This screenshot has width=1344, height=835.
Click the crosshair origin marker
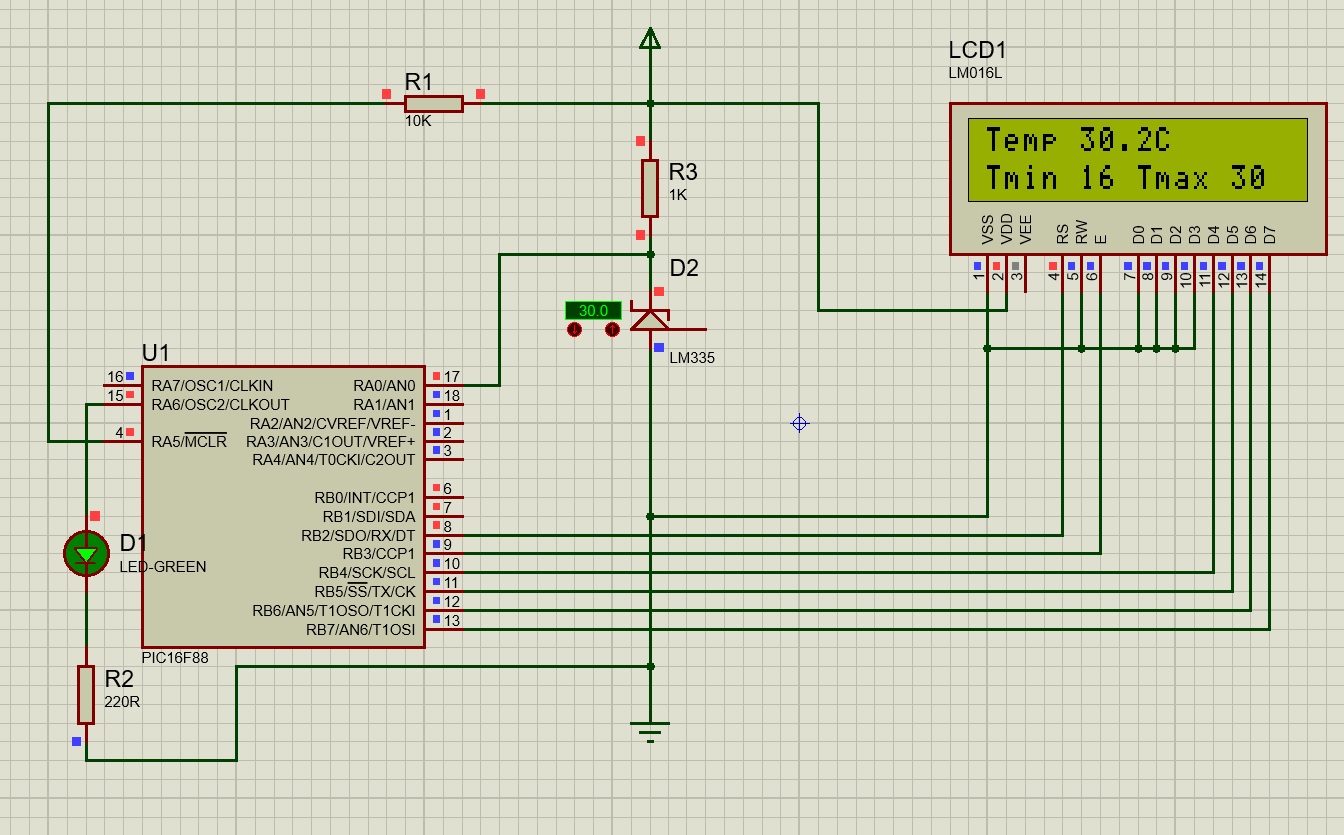pyautogui.click(x=799, y=424)
